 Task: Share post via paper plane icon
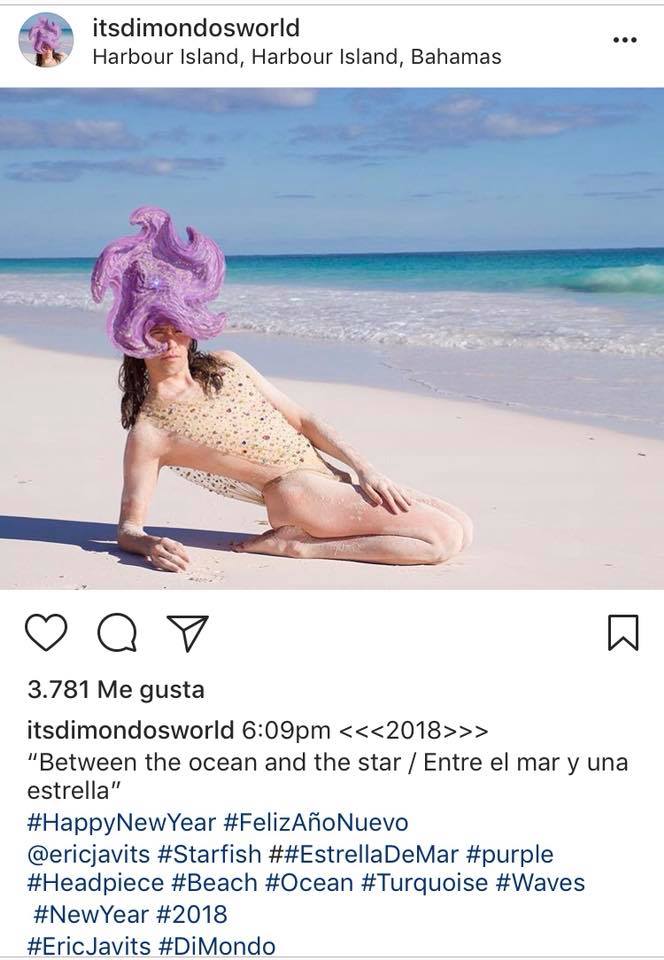click(188, 632)
